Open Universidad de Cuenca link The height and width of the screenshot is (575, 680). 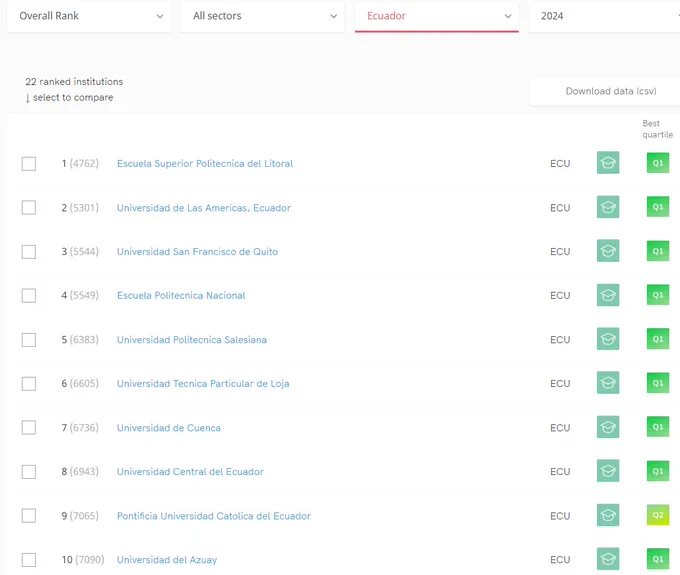pos(169,428)
